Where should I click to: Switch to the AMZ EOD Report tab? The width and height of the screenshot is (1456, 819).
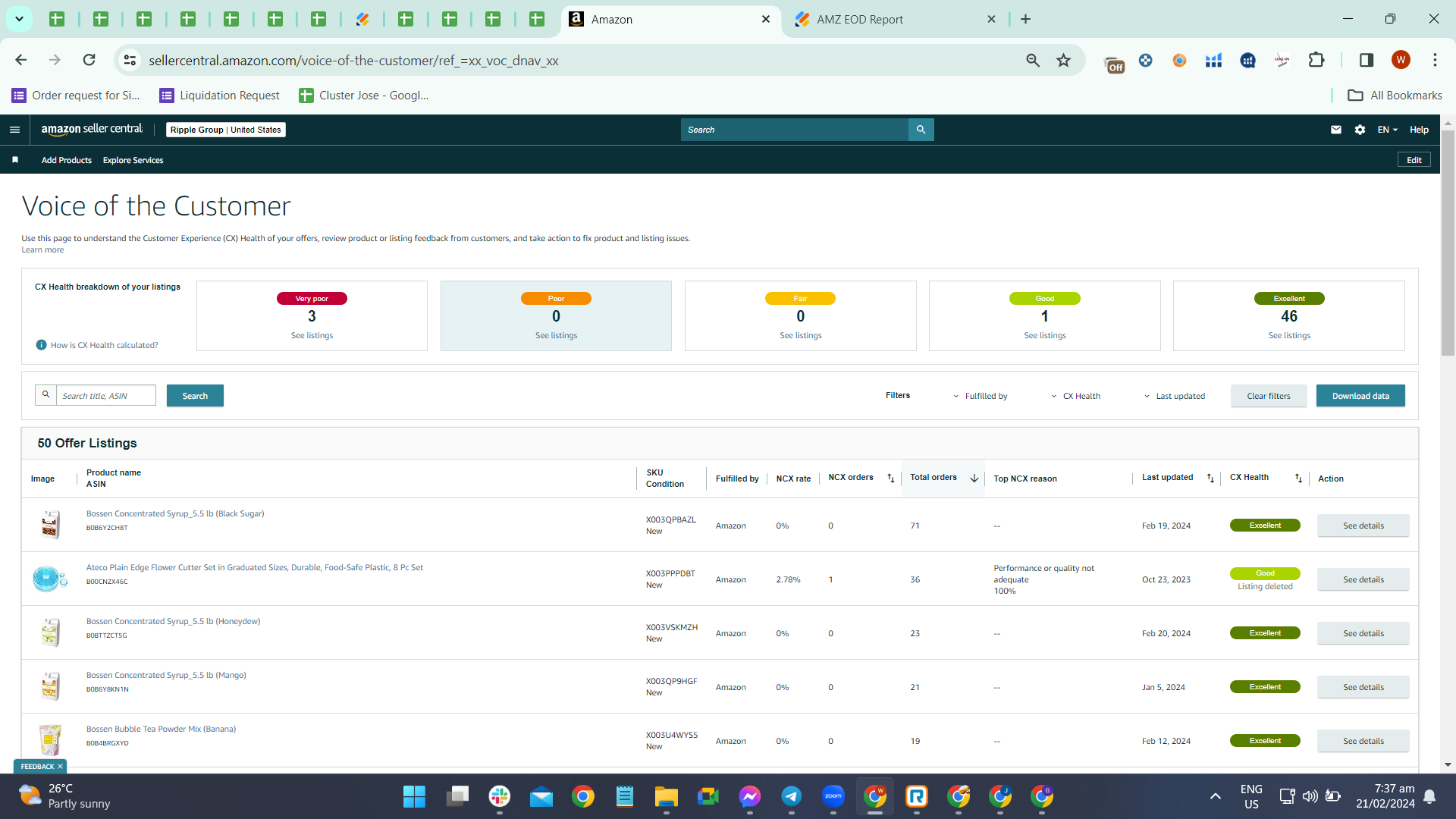pyautogui.click(x=895, y=19)
